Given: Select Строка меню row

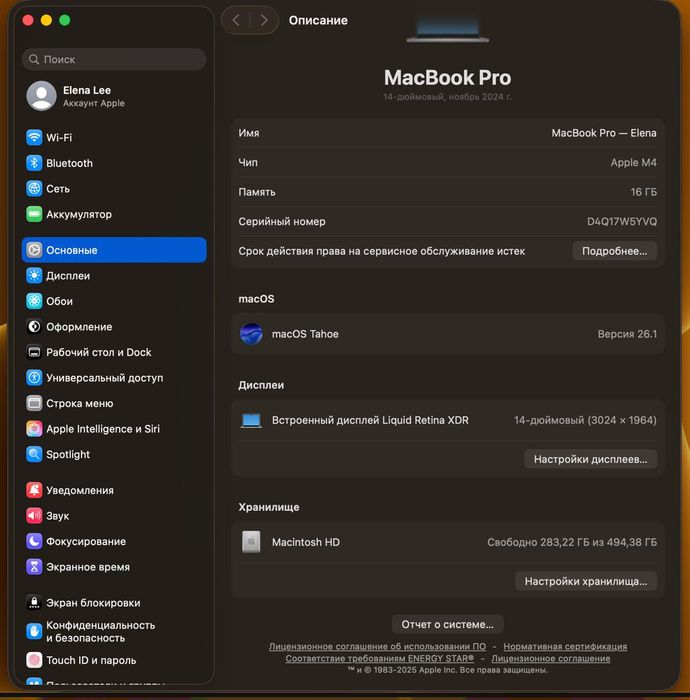Looking at the screenshot, I should coord(114,403).
